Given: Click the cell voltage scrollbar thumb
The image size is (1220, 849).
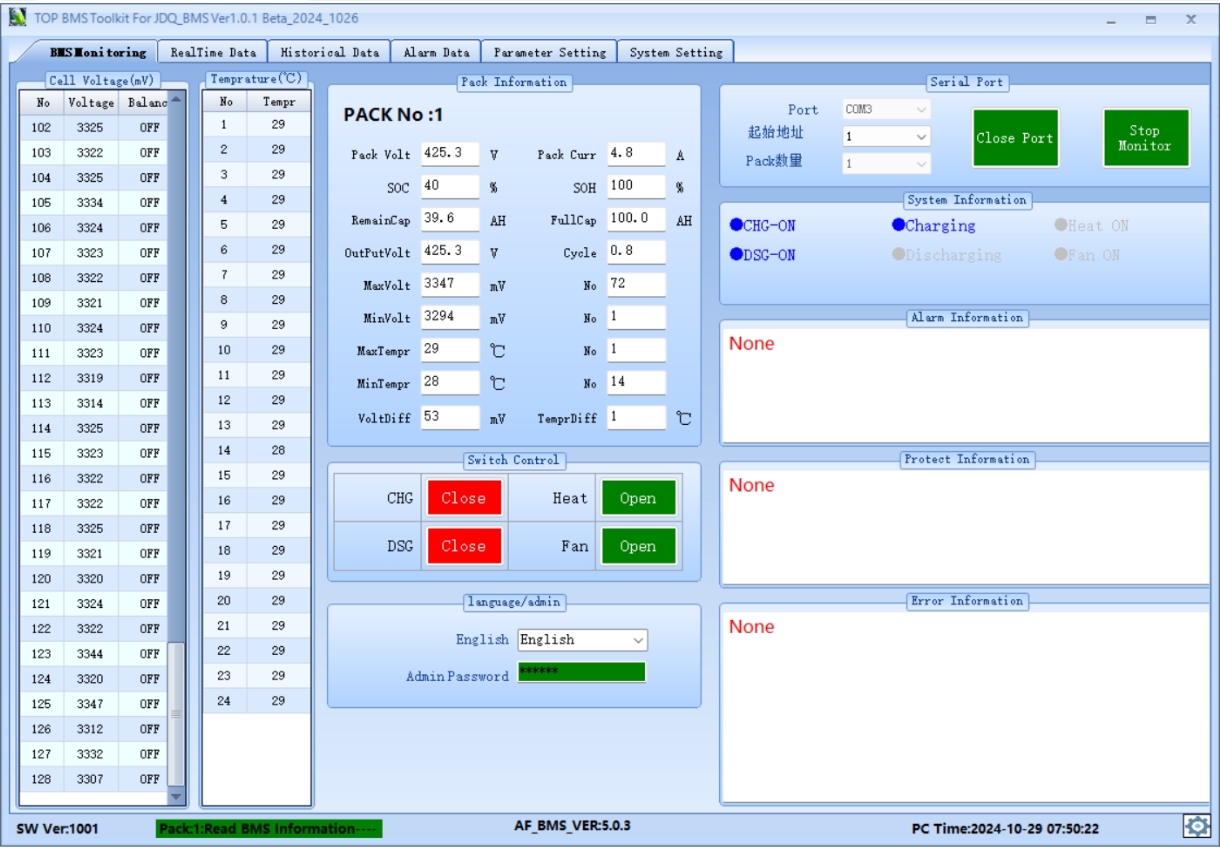Looking at the screenshot, I should coord(176,714).
